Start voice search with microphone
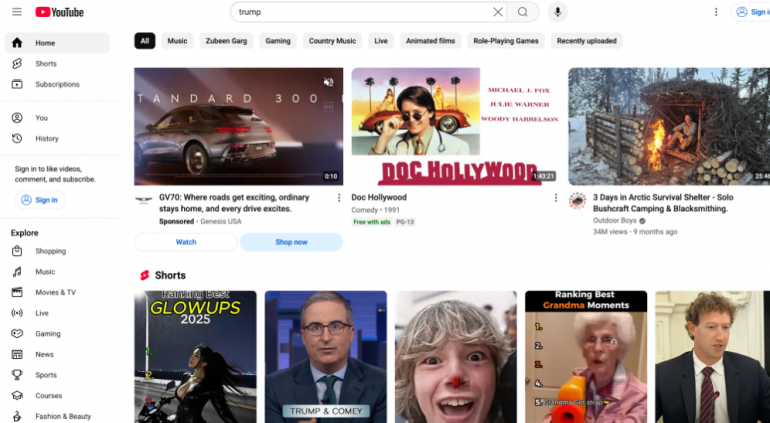The height and width of the screenshot is (423, 770). pos(557,12)
